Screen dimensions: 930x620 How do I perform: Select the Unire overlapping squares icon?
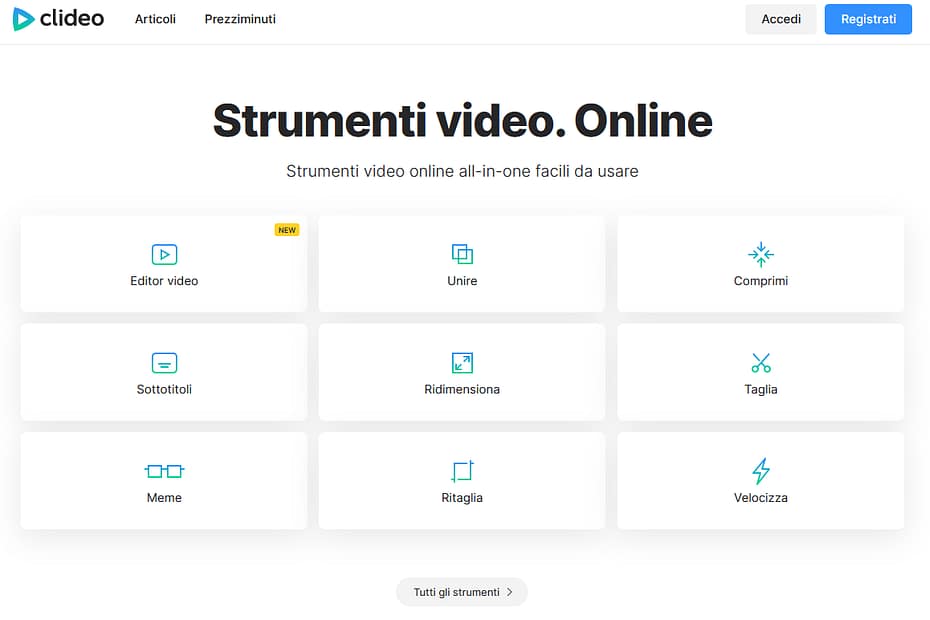(462, 254)
